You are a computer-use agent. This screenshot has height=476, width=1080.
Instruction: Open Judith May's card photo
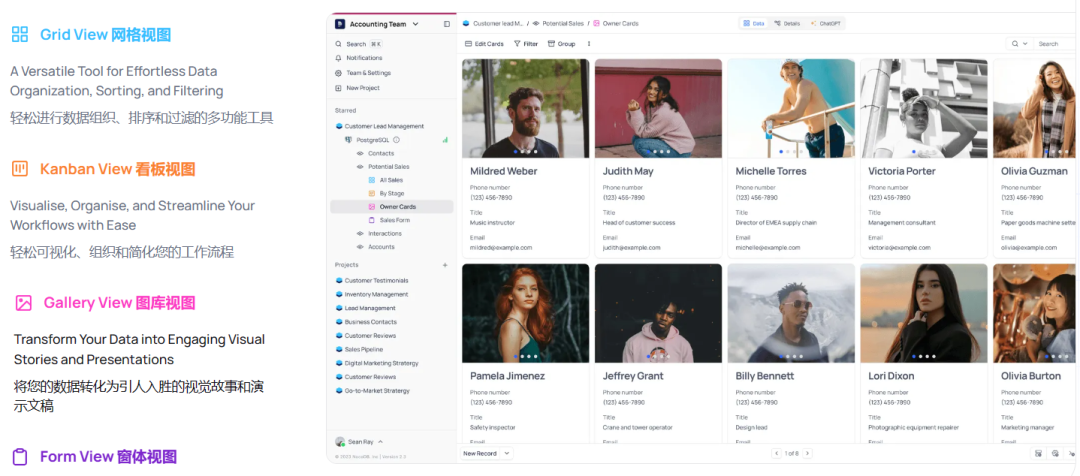[658, 108]
